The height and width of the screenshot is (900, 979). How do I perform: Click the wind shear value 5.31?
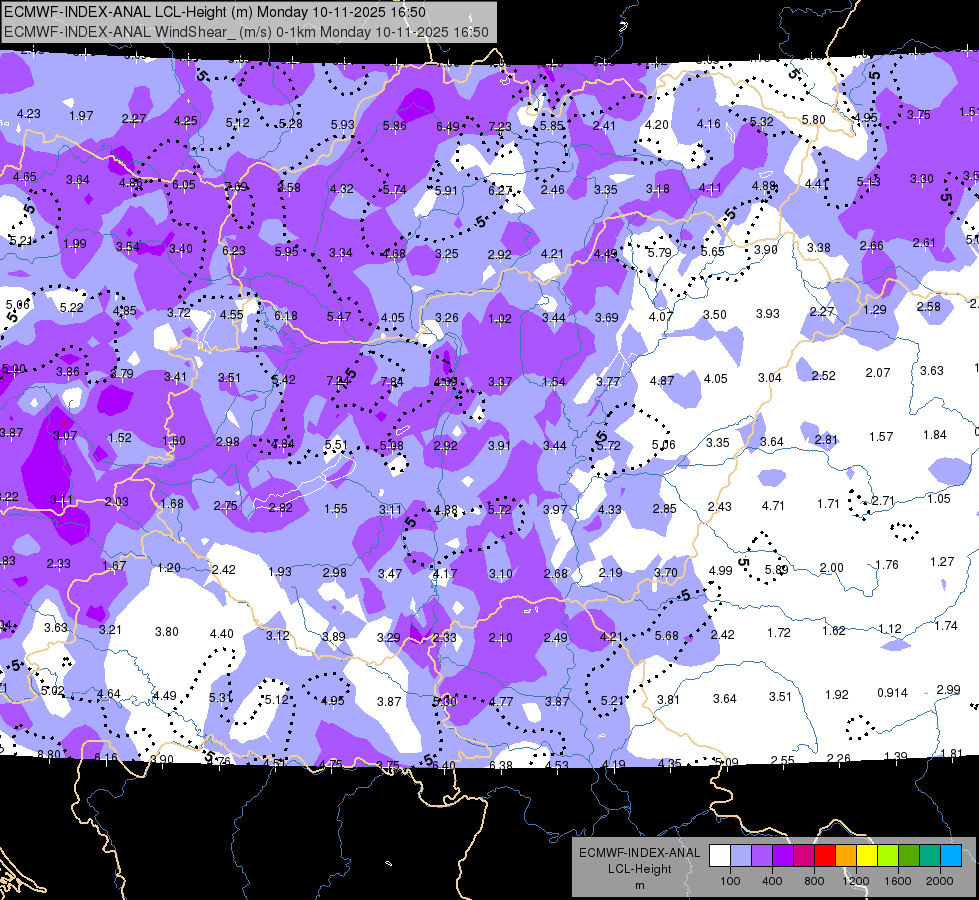coord(220,698)
